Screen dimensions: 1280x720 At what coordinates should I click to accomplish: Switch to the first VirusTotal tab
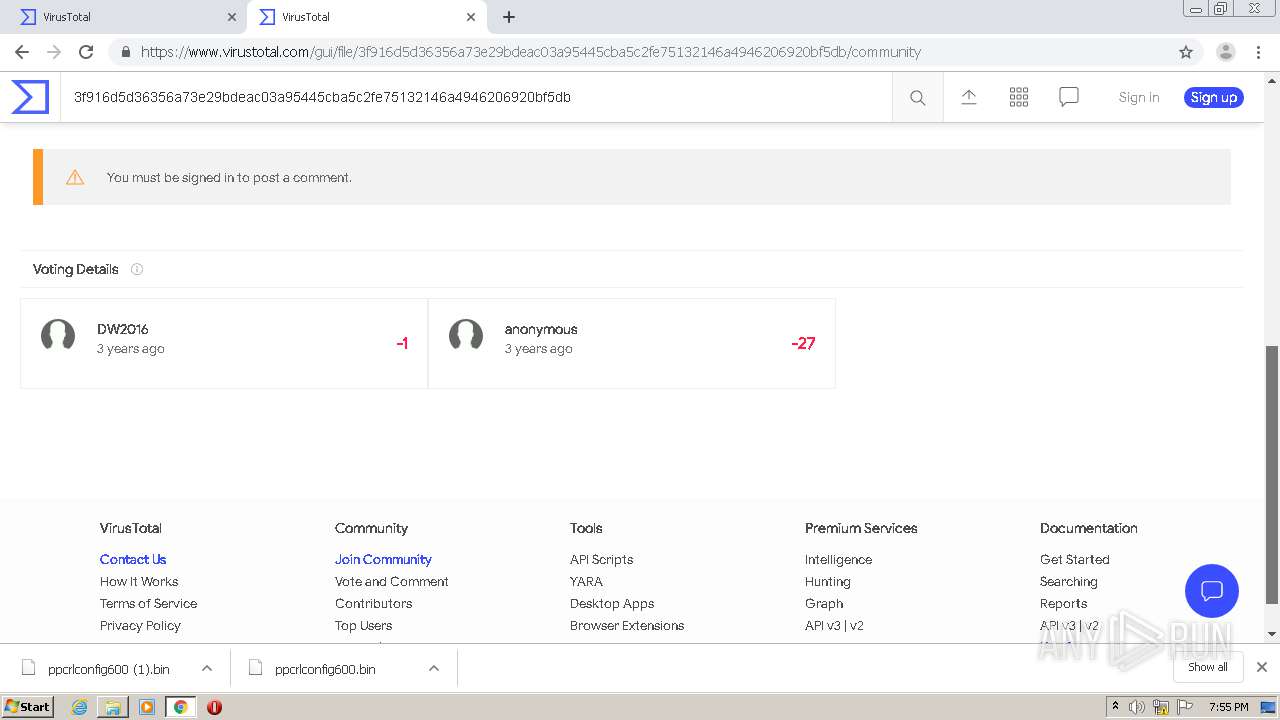123,17
